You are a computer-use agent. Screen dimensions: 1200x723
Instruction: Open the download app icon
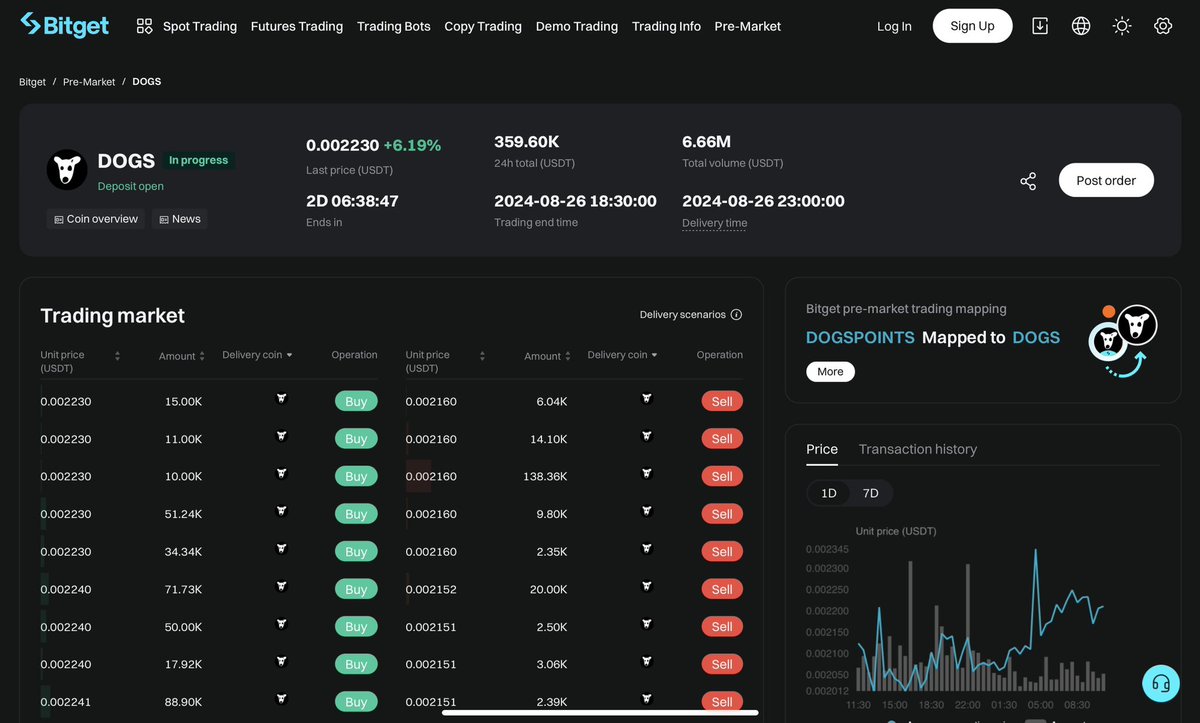pyautogui.click(x=1040, y=26)
